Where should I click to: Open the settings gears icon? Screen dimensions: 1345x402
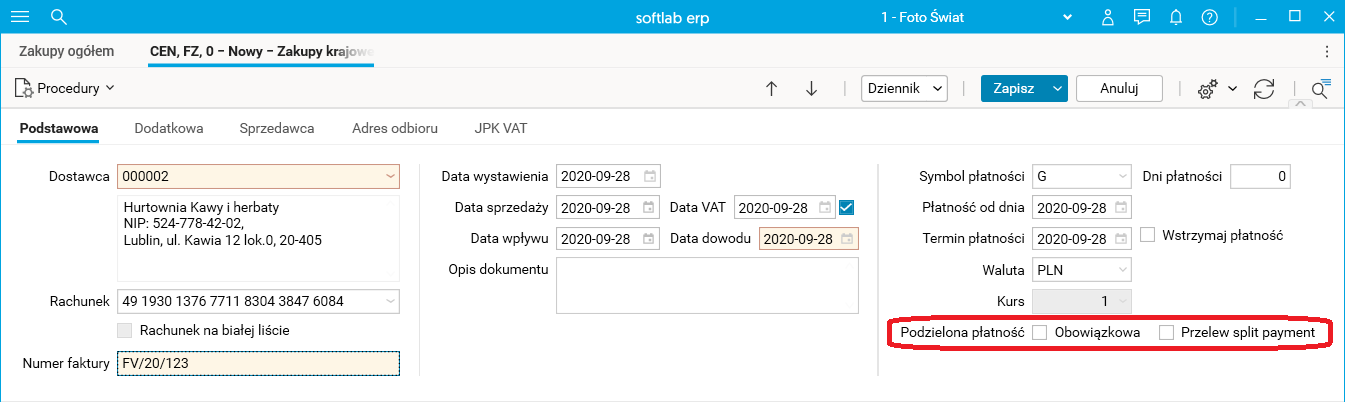[1207, 89]
